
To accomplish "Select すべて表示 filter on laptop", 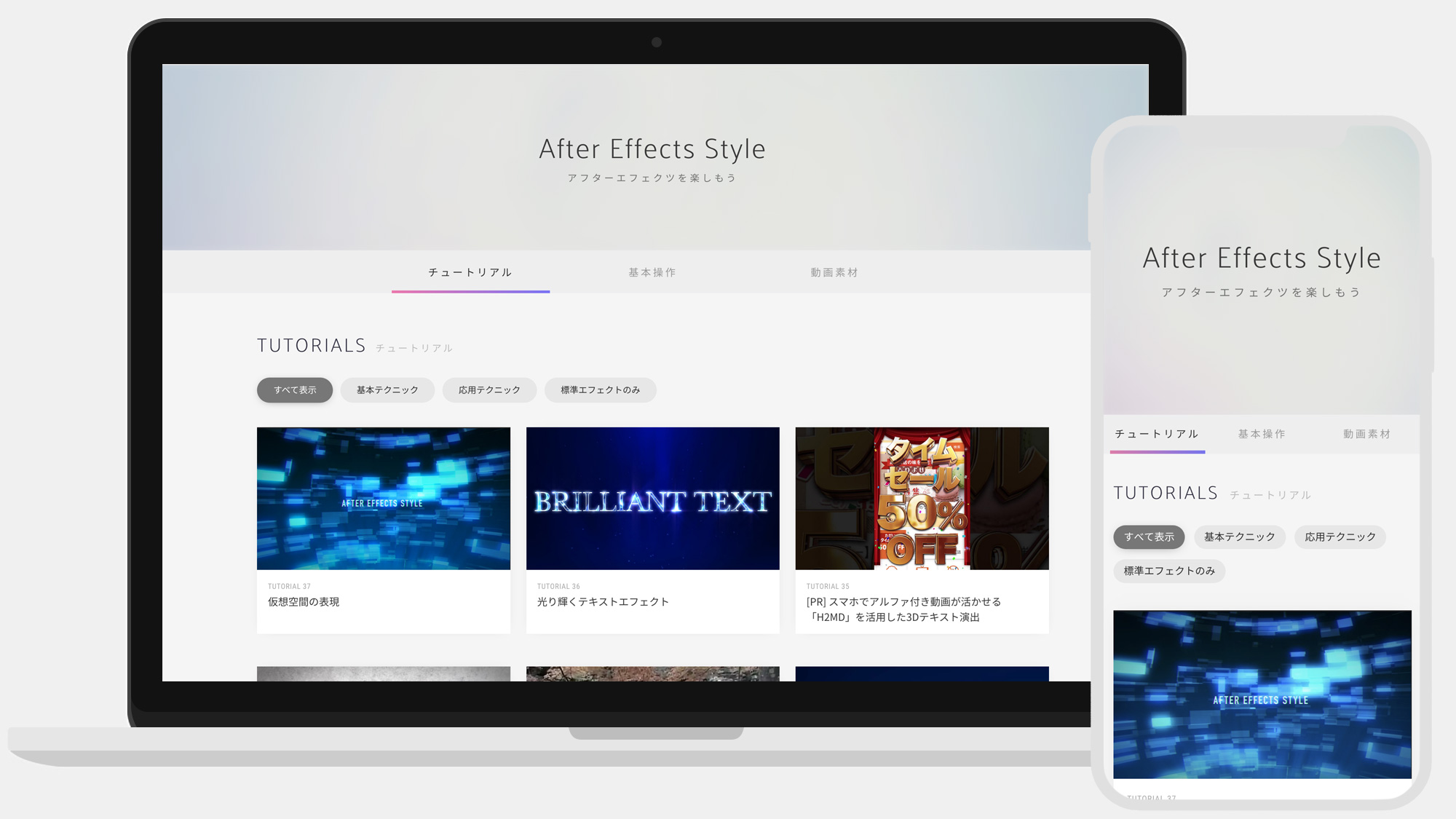I will pos(295,390).
